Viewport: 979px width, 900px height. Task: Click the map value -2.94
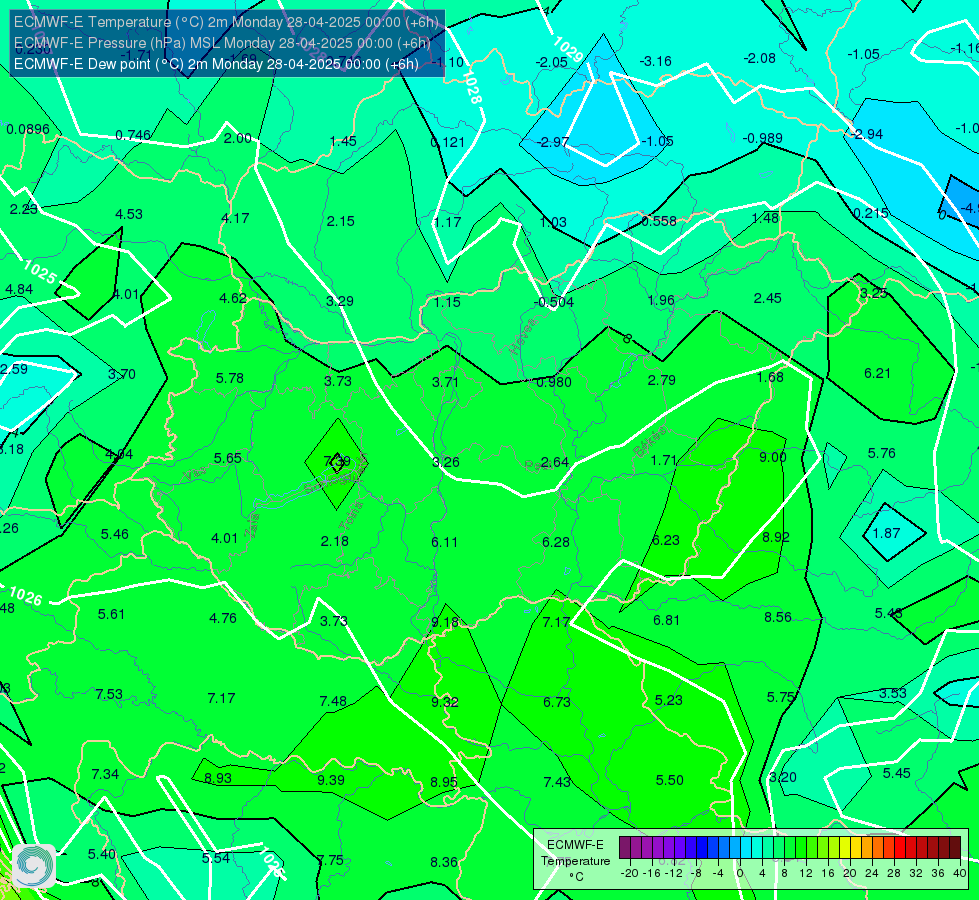[867, 134]
